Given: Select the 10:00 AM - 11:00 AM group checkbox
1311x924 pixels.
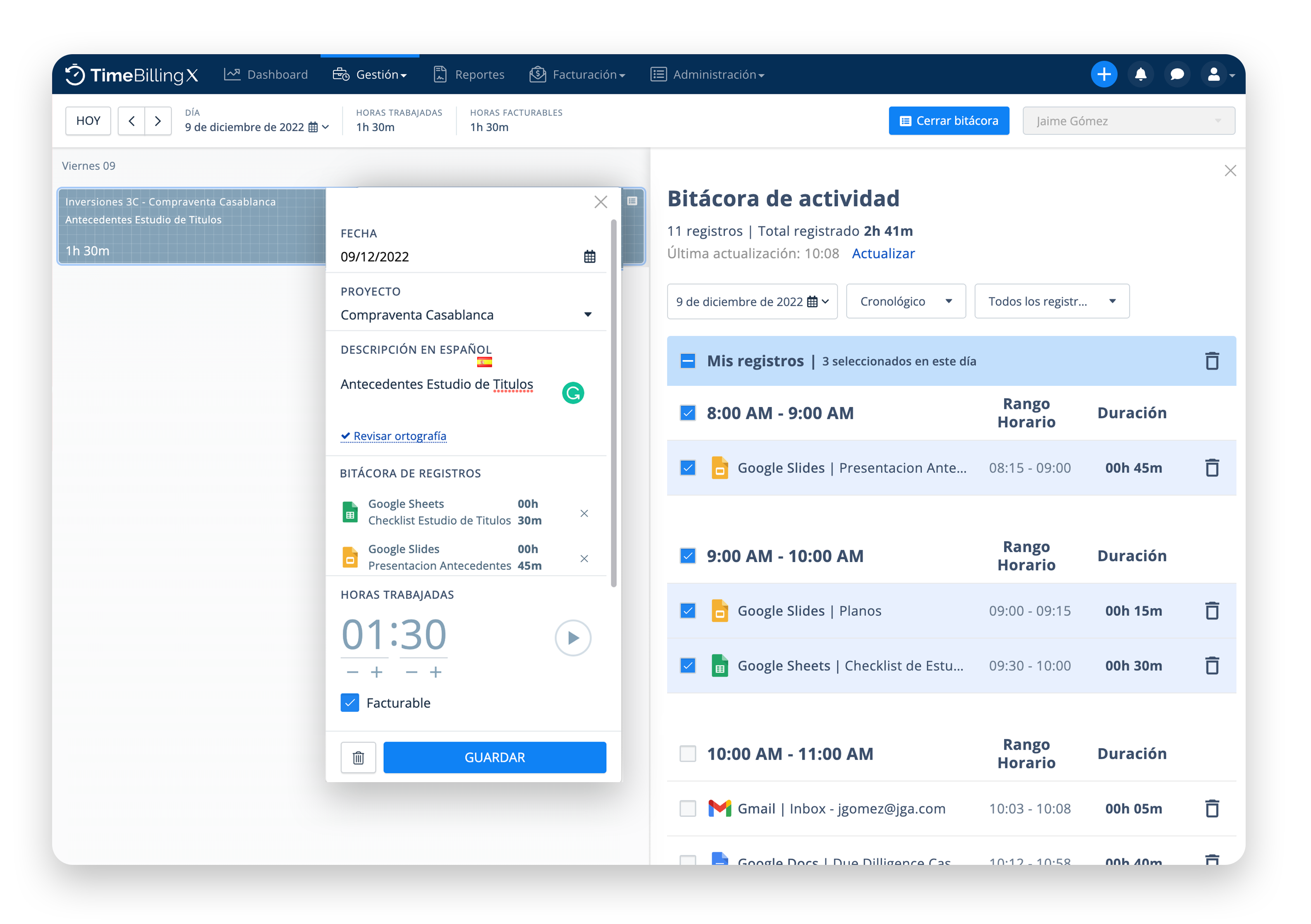Looking at the screenshot, I should pos(687,754).
